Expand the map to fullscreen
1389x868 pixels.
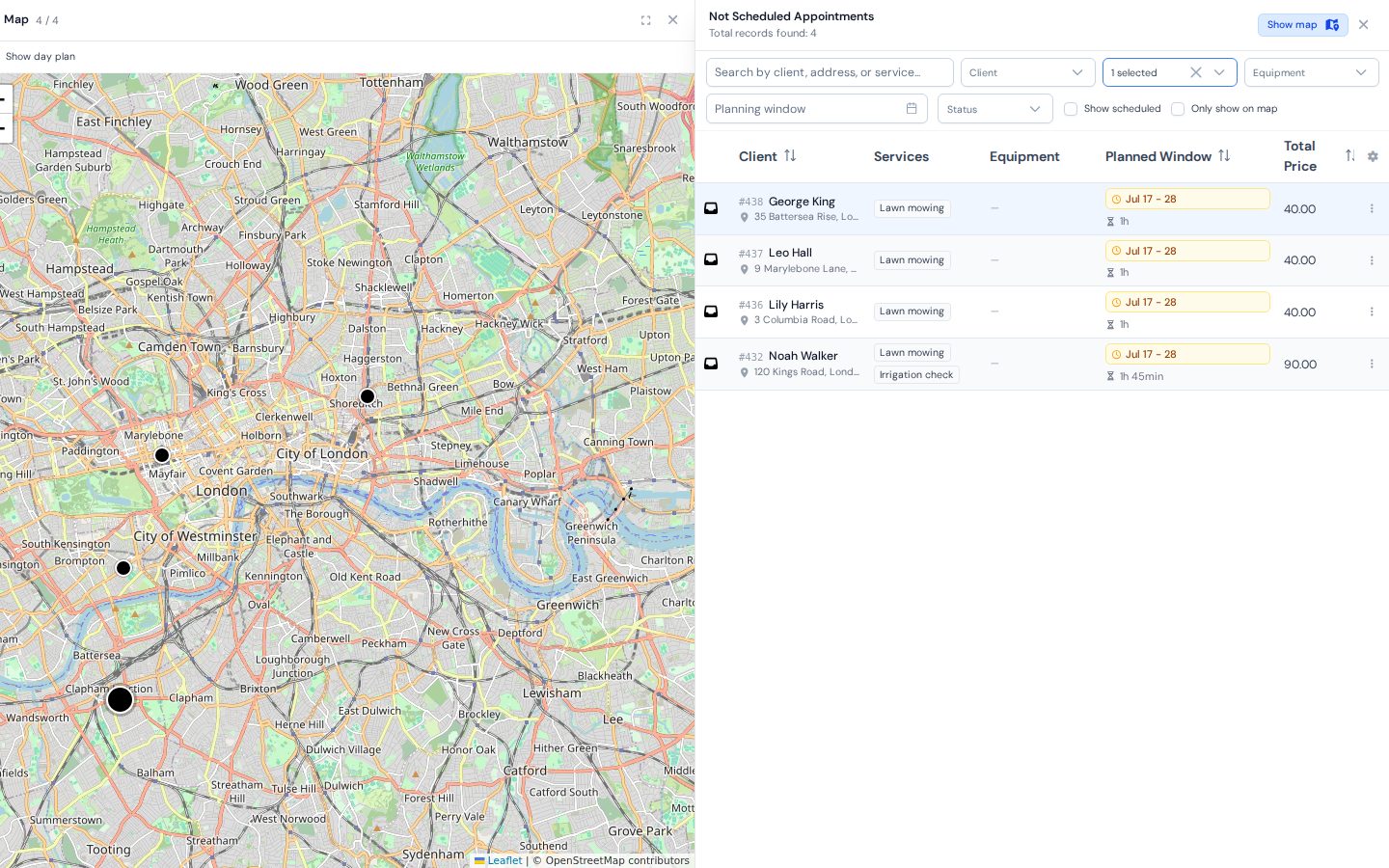[645, 20]
